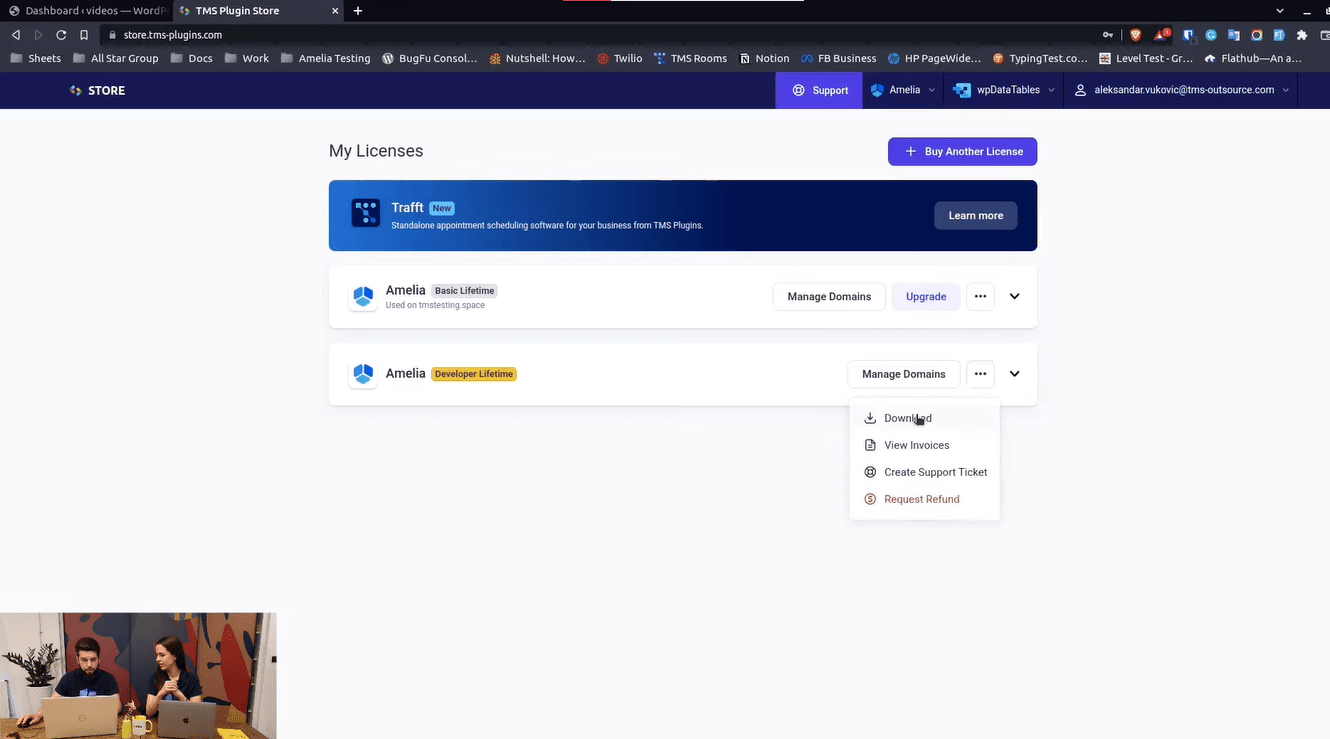Manage Domains for Amelia Basic Lifetime
Viewport: 1330px width, 739px height.
click(829, 297)
